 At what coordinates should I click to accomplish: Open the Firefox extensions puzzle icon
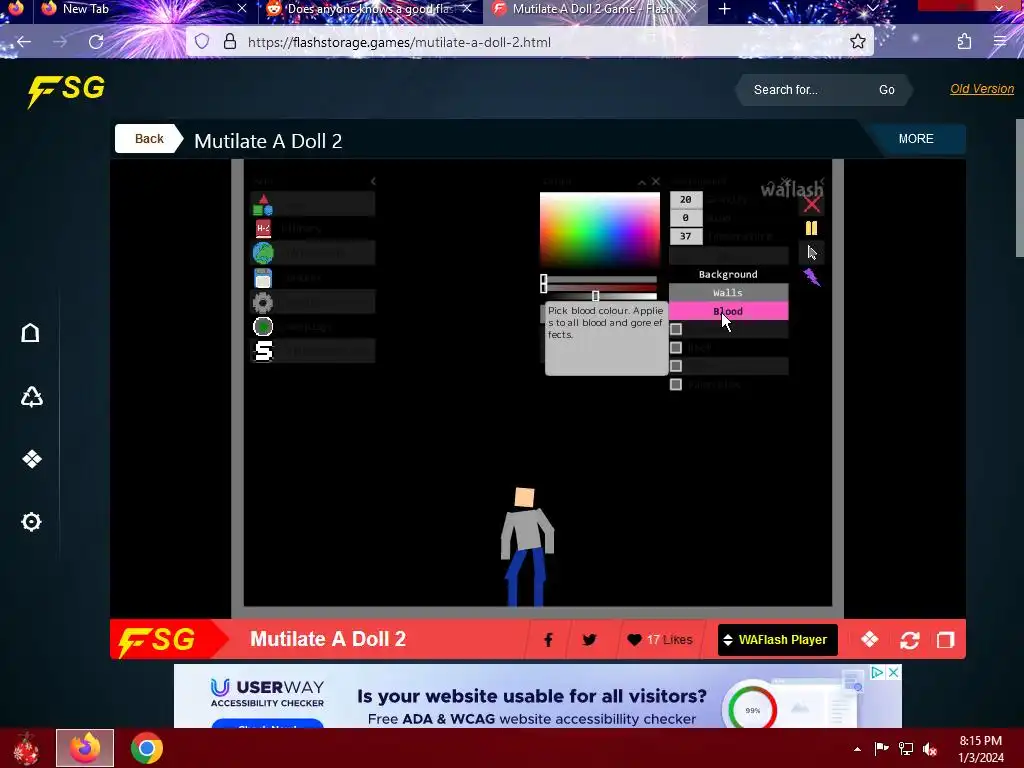[964, 42]
